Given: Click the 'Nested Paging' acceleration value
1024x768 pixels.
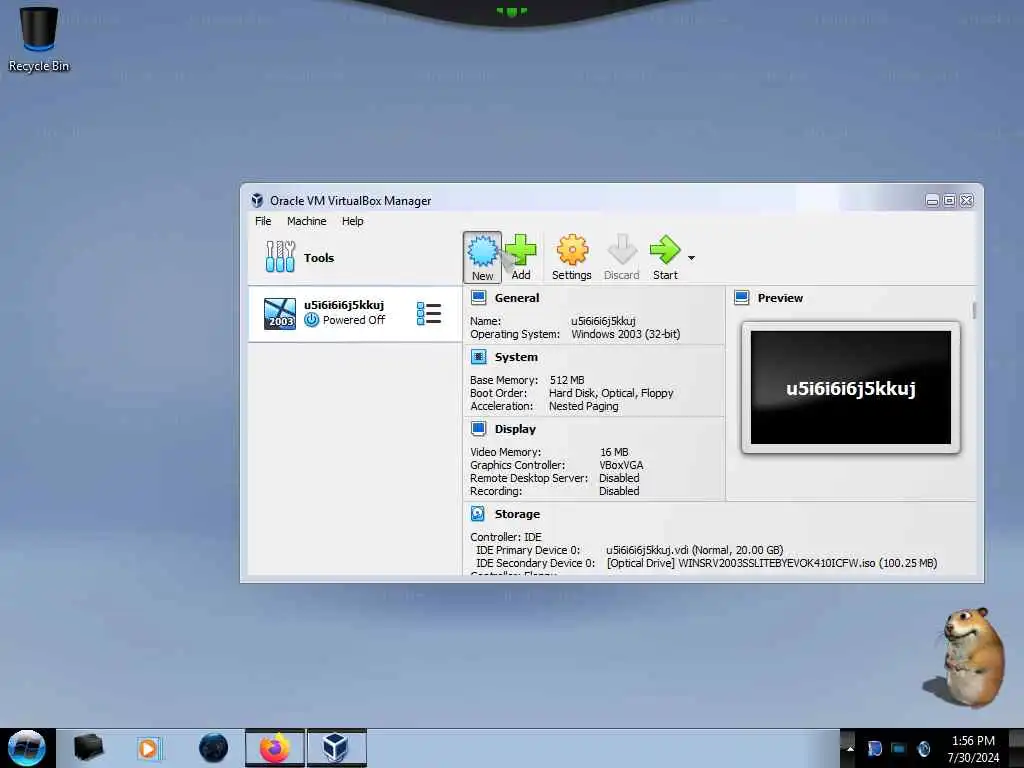Looking at the screenshot, I should 584,406.
